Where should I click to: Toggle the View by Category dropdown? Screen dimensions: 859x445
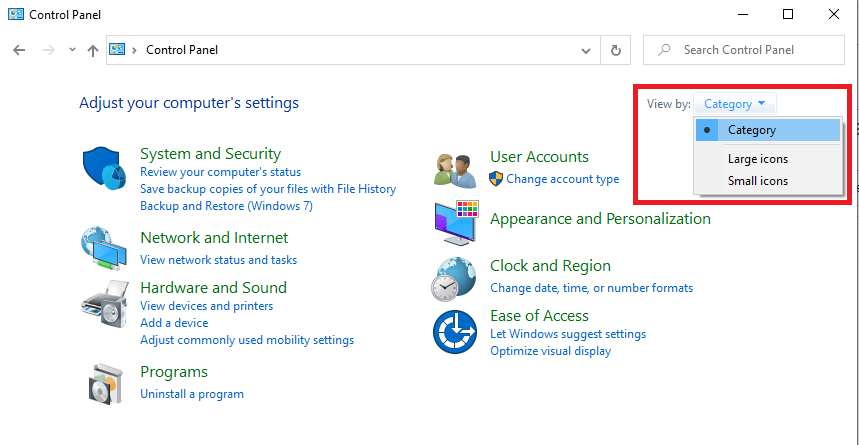pos(735,104)
